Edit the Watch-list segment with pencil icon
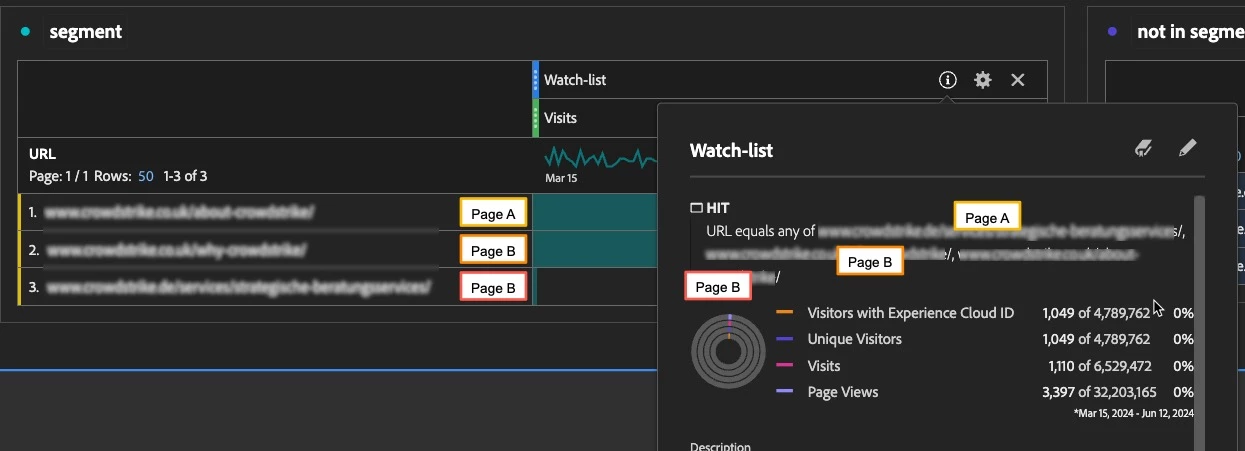Screen dimensions: 1245x451 pyautogui.click(x=1187, y=149)
